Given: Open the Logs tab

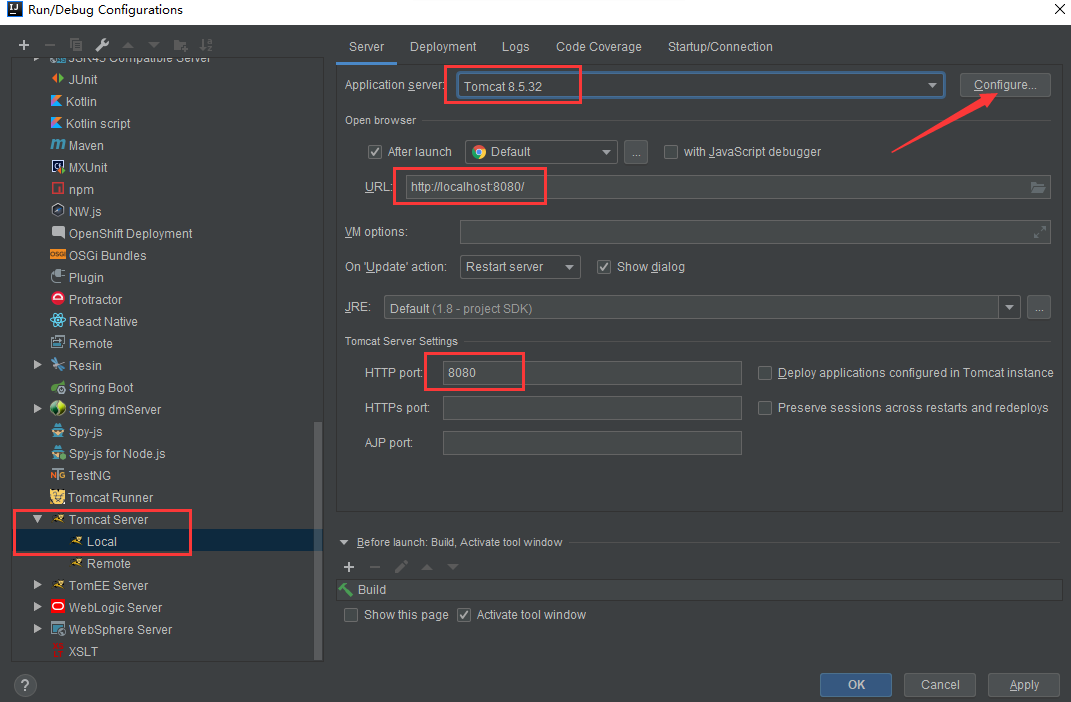Looking at the screenshot, I should [x=516, y=46].
